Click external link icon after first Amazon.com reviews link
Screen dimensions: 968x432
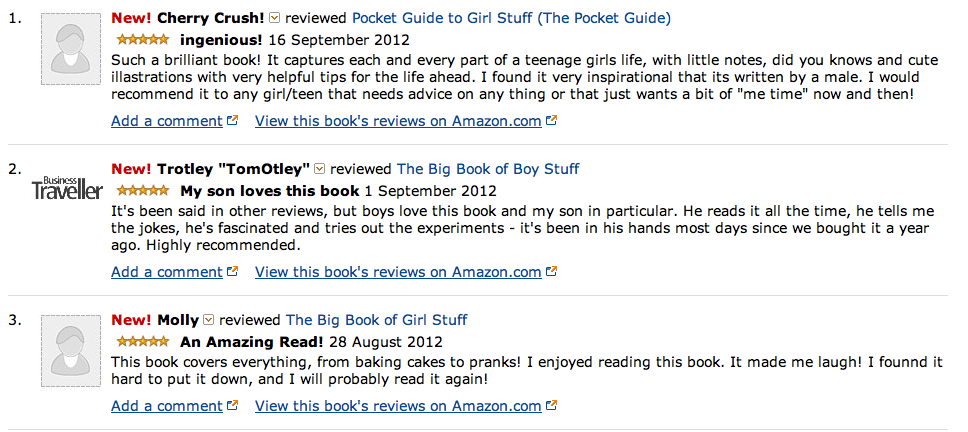point(551,121)
